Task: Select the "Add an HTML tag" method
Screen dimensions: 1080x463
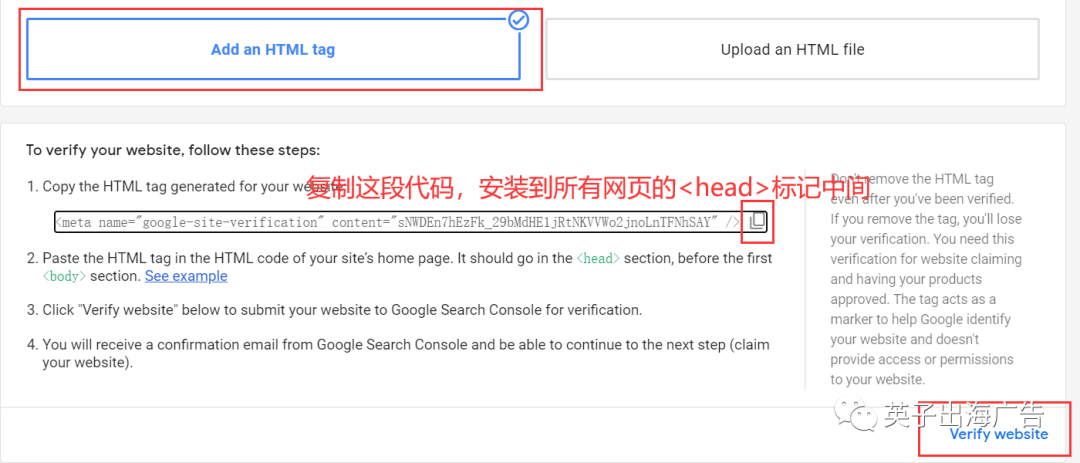Action: (x=273, y=49)
